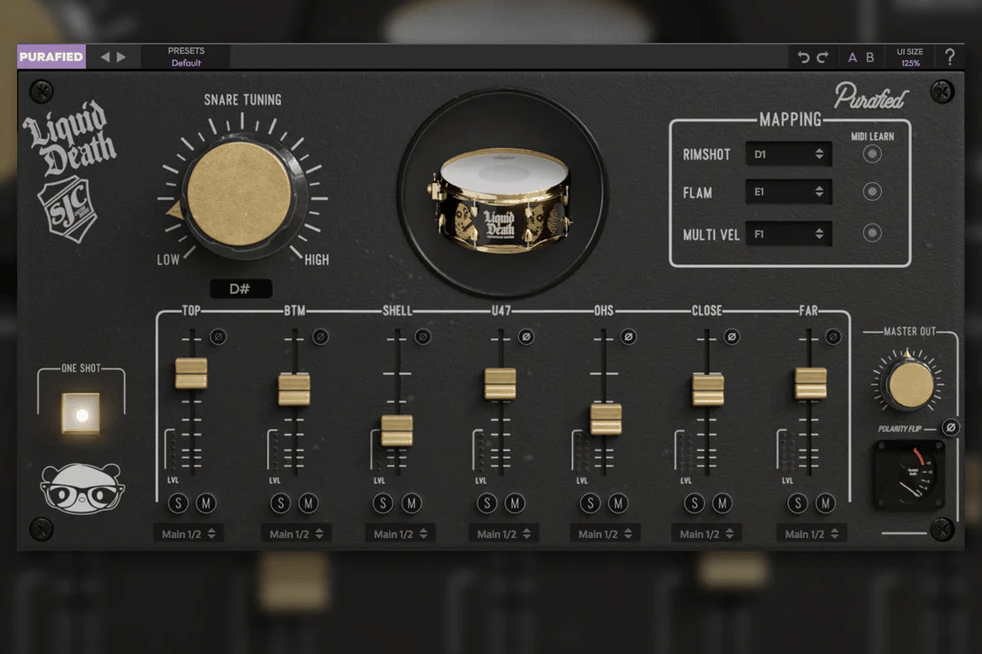Click the U47 channel fader
Image resolution: width=982 pixels, height=654 pixels.
coord(500,383)
